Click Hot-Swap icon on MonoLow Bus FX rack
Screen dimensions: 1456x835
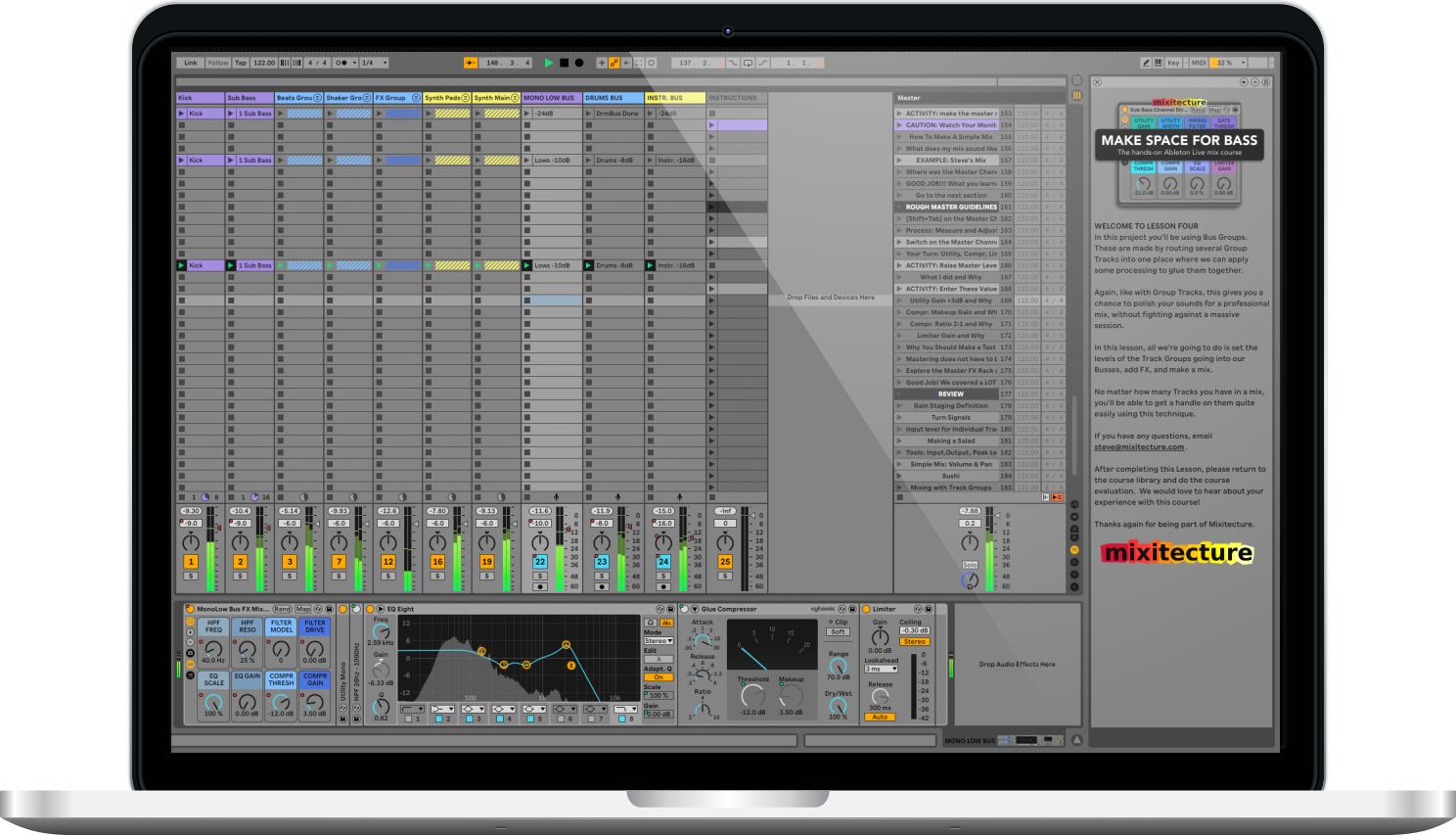click(318, 609)
